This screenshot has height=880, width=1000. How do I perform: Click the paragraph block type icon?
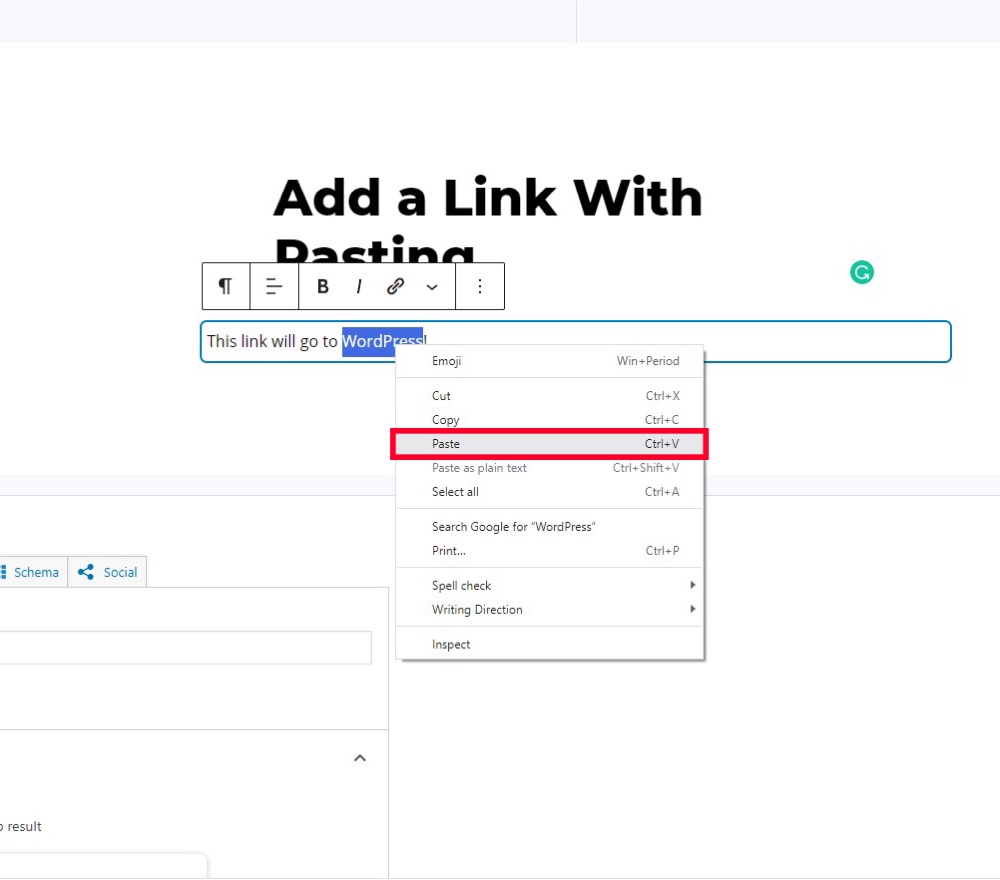coord(225,286)
